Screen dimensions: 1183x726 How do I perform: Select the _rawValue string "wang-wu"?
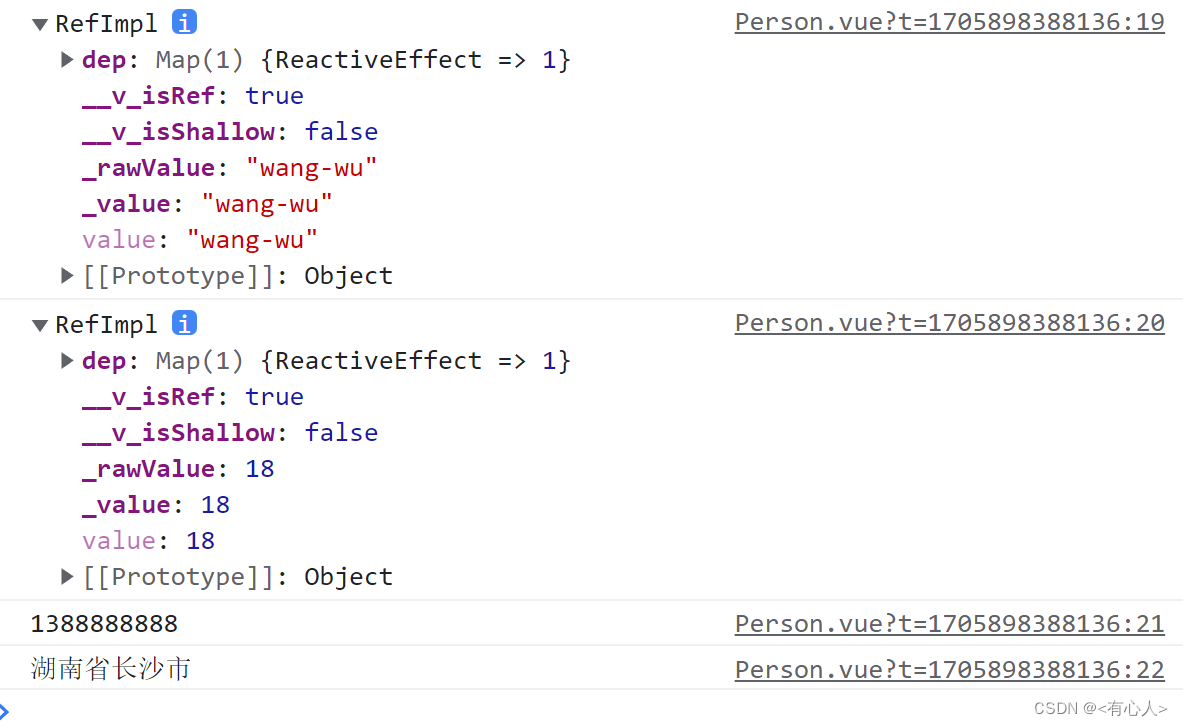click(311, 167)
